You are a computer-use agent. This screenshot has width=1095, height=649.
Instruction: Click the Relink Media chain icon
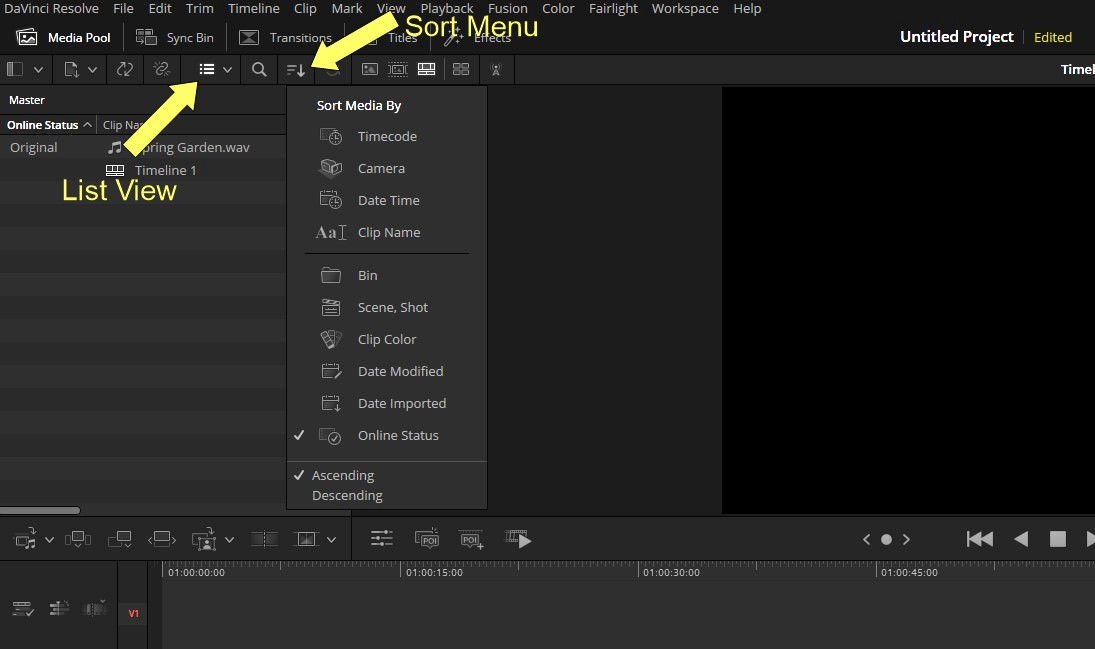point(162,69)
